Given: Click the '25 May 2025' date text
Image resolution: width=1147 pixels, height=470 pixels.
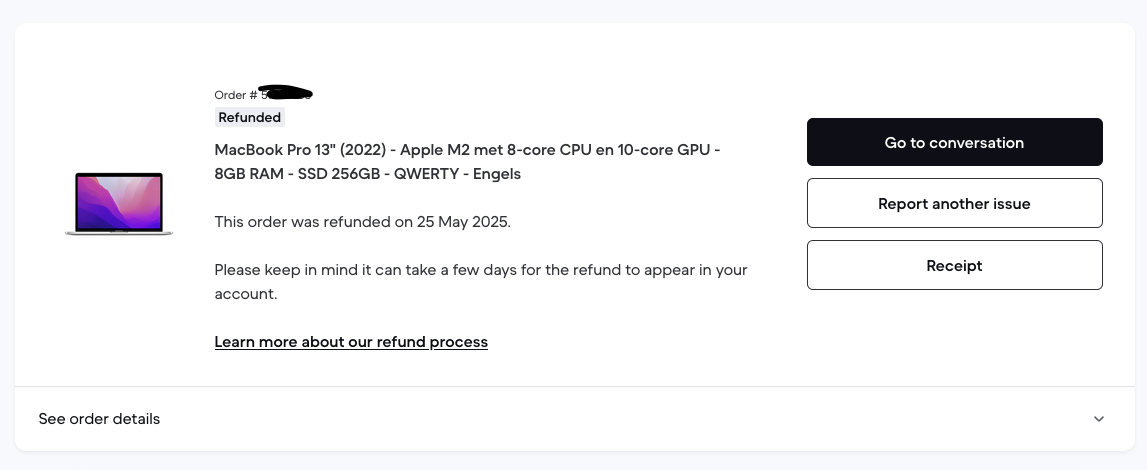Looking at the screenshot, I should pyautogui.click(x=462, y=221).
